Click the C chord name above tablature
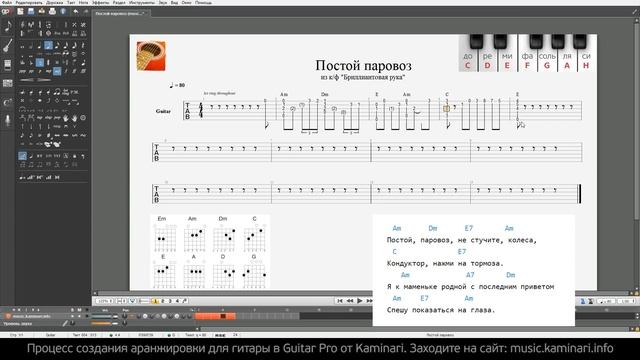The image size is (640, 360). coord(447,94)
